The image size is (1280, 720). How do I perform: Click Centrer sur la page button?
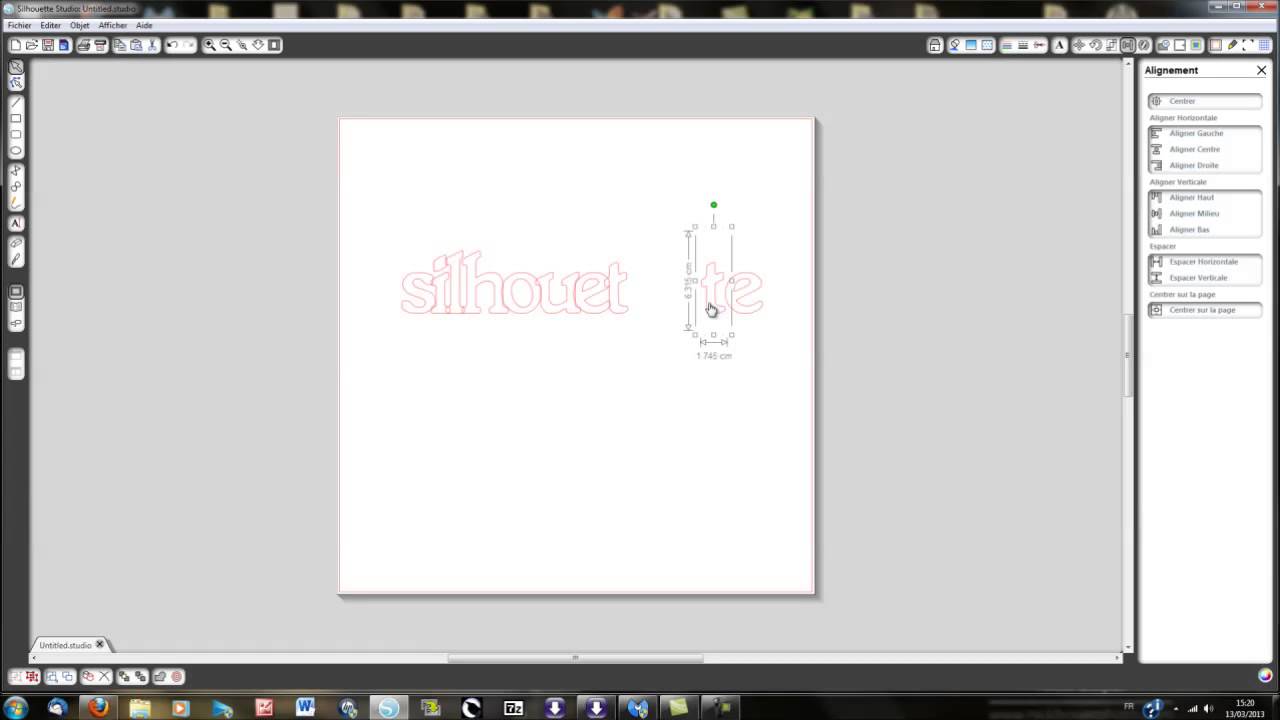click(x=1205, y=310)
